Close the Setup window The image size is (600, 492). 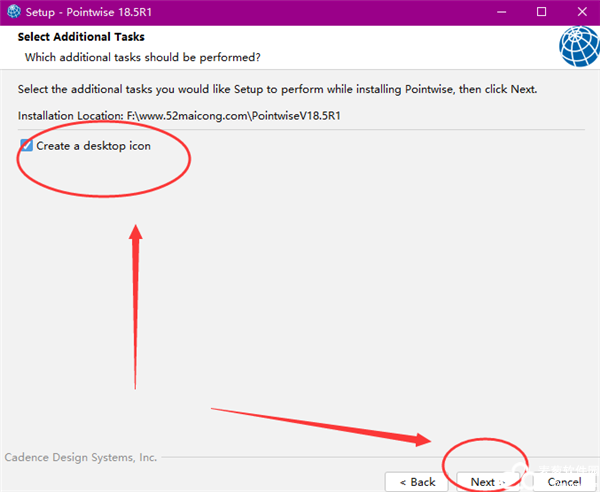pyautogui.click(x=582, y=12)
